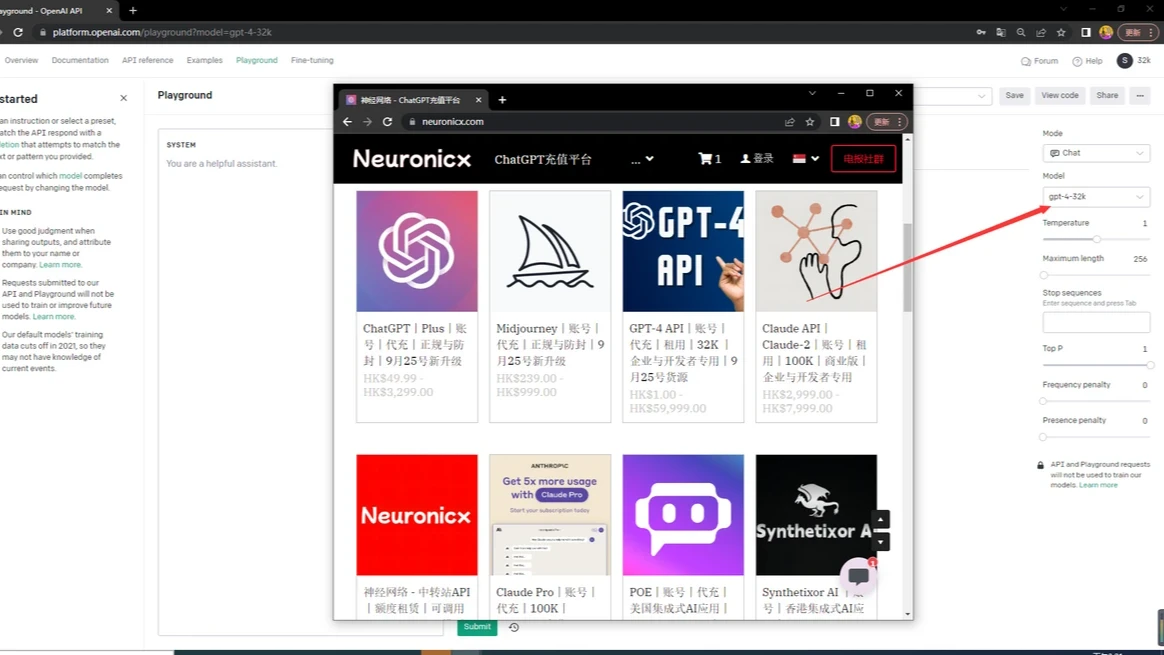Open the shopping cart with 1 item
The width and height of the screenshot is (1164, 655).
(x=710, y=158)
